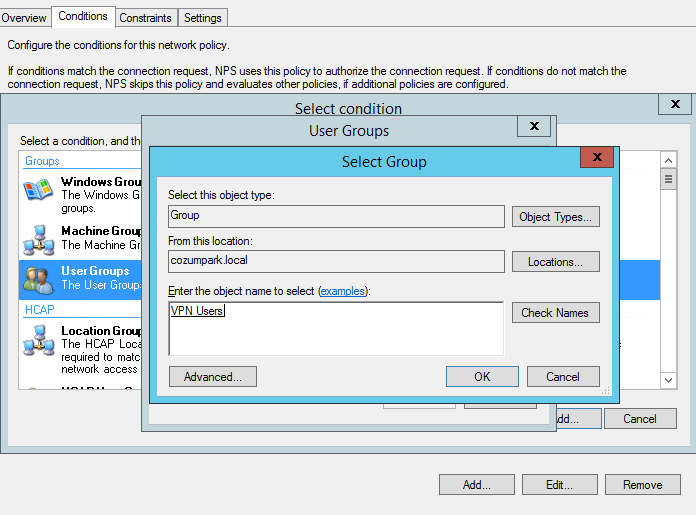Viewport: 696px width, 515px height.
Task: Click the Windows Groups condition icon
Action: pyautogui.click(x=38, y=190)
